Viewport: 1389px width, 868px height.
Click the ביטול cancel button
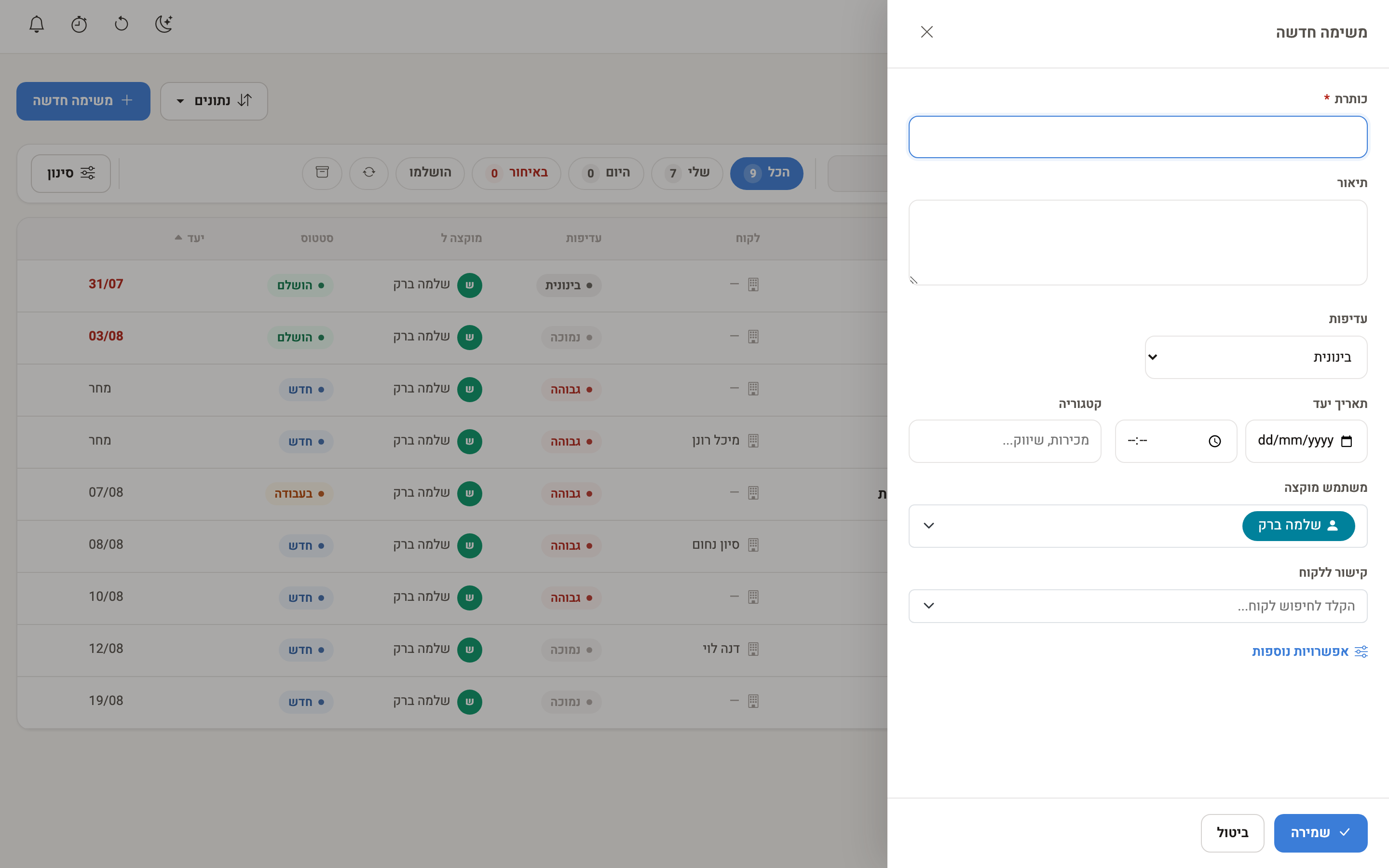(x=1232, y=833)
